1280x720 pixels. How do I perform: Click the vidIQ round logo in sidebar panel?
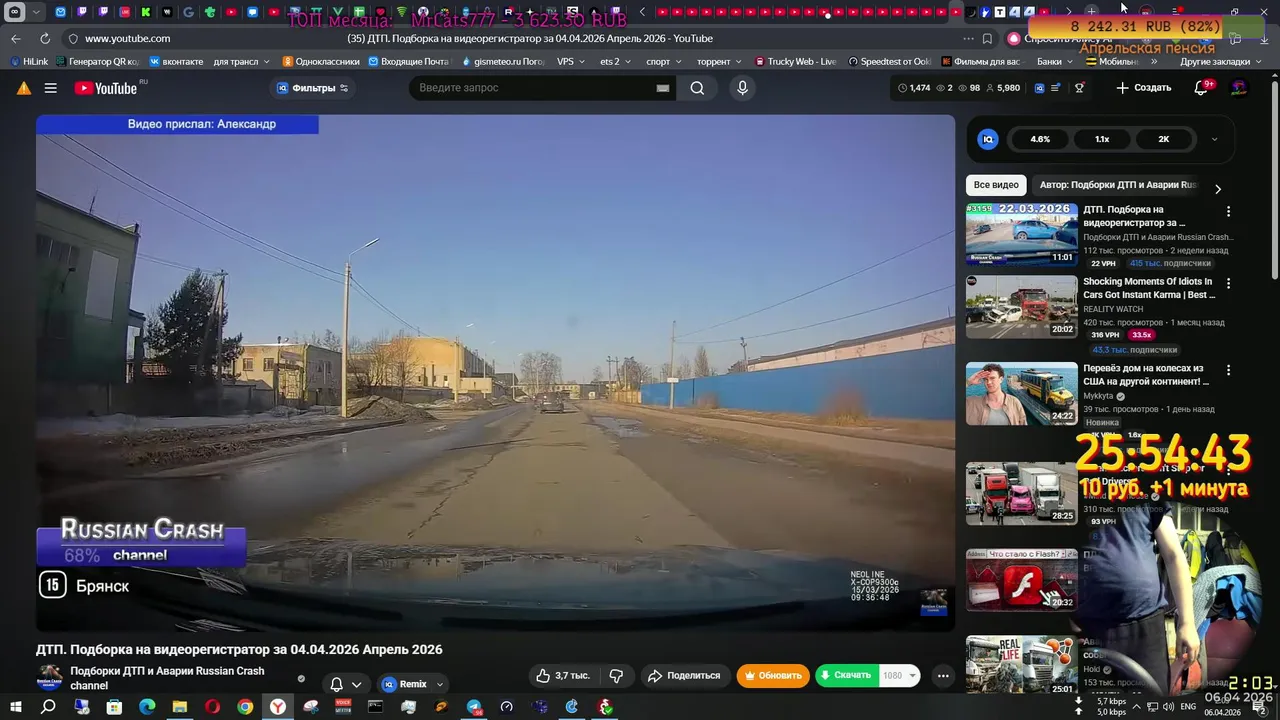[x=988, y=139]
